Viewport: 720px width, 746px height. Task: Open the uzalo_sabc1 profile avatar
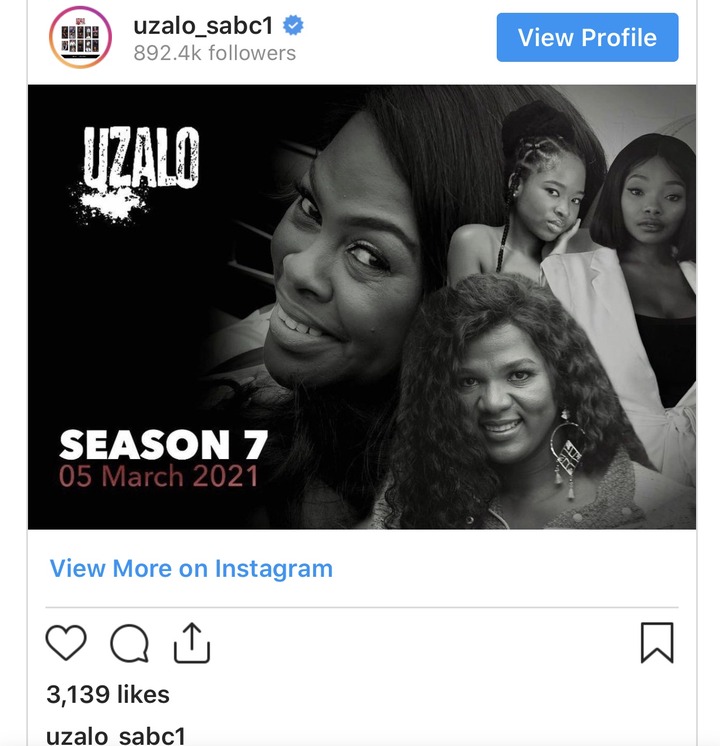(80, 37)
